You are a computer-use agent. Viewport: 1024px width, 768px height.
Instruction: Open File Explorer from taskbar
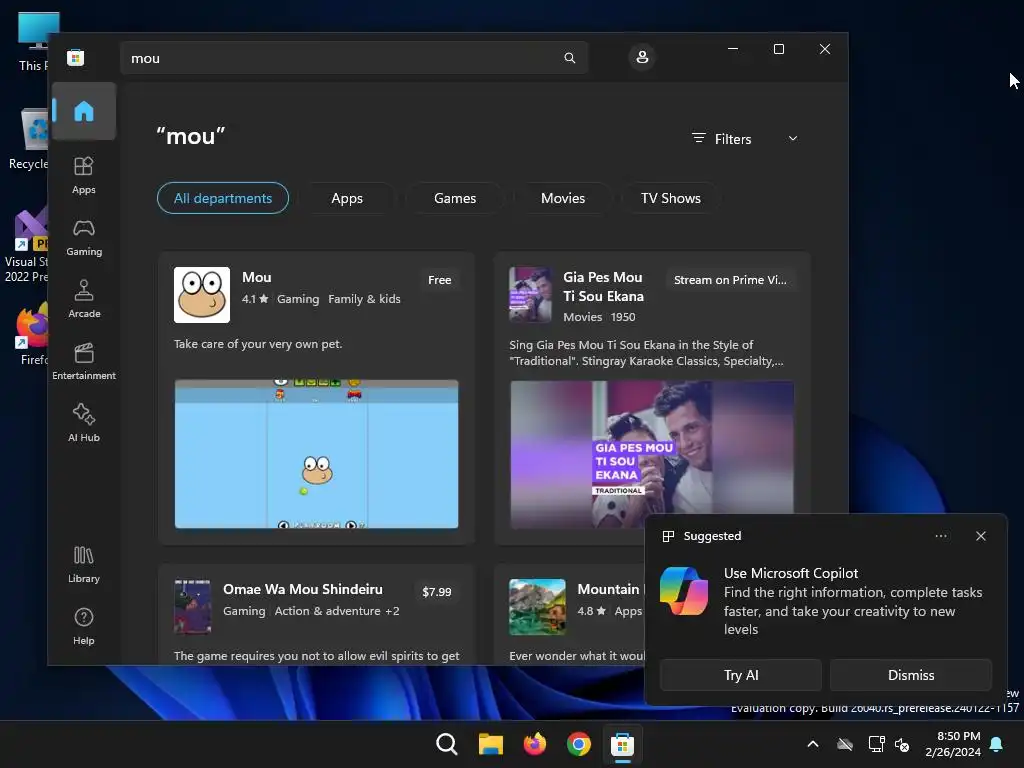pyautogui.click(x=490, y=744)
